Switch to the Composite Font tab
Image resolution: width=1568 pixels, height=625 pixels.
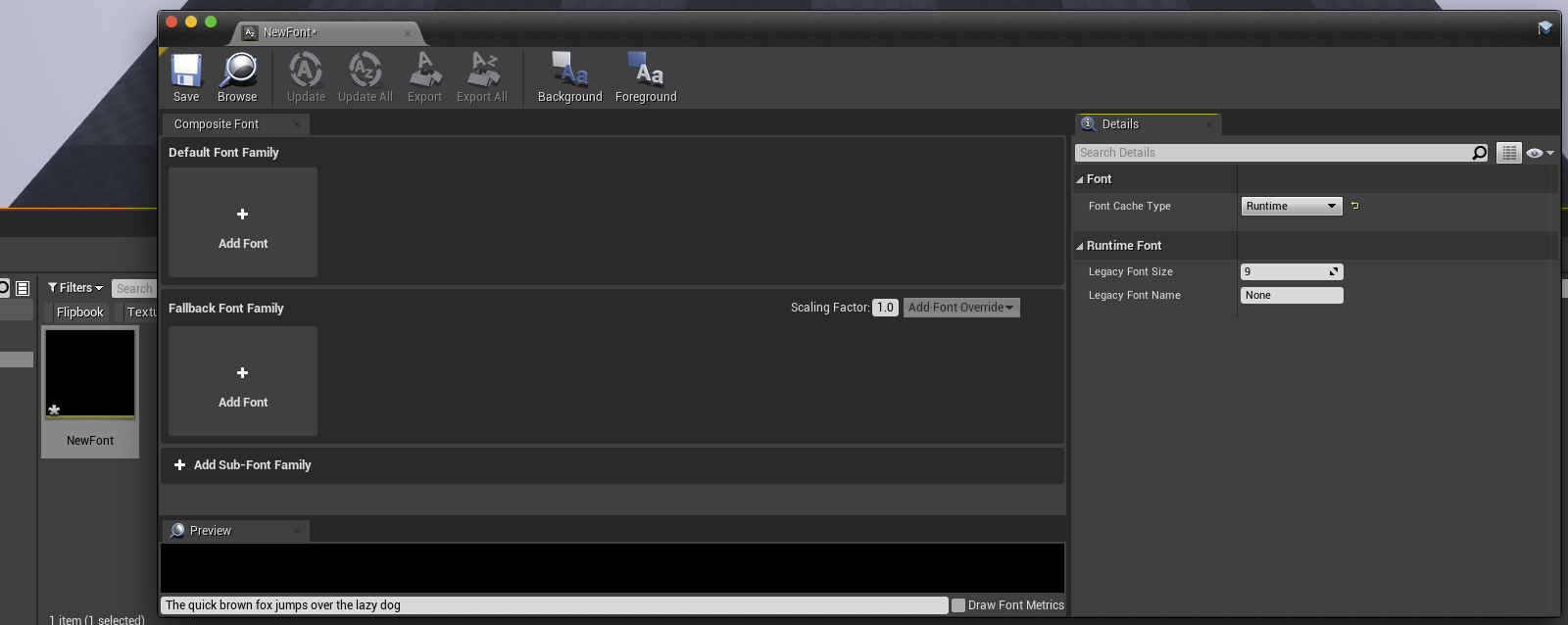coord(217,124)
